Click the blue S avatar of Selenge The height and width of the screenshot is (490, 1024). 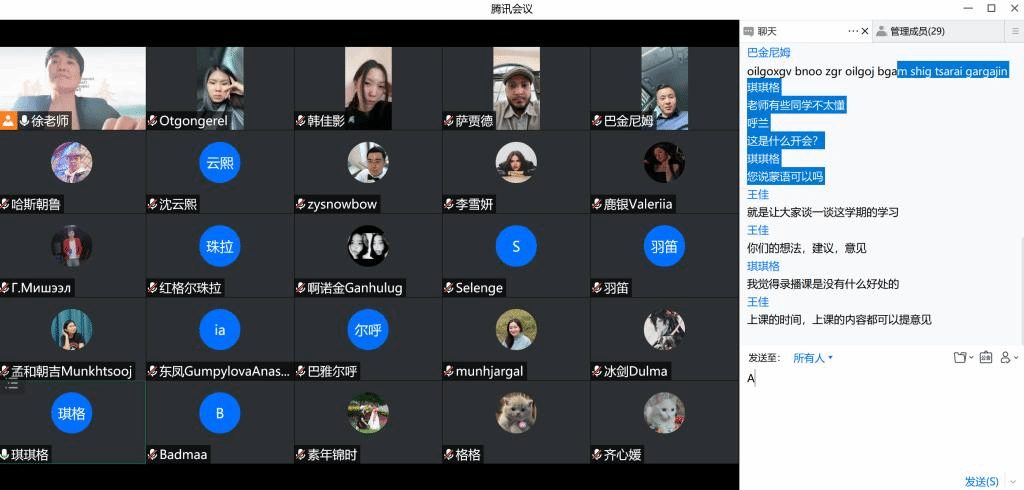(x=516, y=246)
